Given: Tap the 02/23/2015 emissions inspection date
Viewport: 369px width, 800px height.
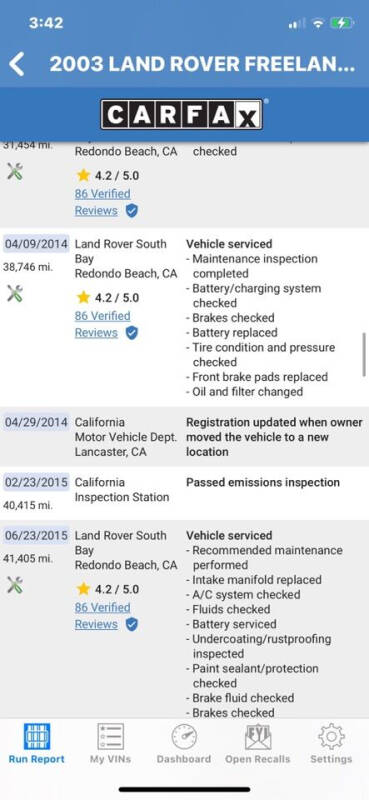Looking at the screenshot, I should (x=36, y=482).
